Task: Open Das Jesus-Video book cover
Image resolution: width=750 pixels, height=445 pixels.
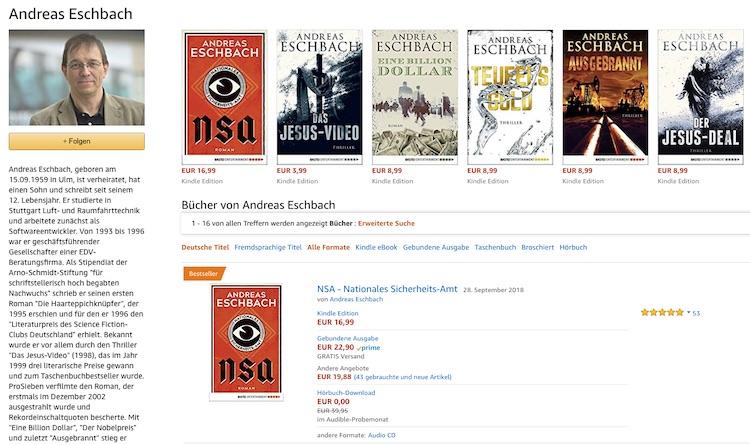Action: (x=320, y=97)
